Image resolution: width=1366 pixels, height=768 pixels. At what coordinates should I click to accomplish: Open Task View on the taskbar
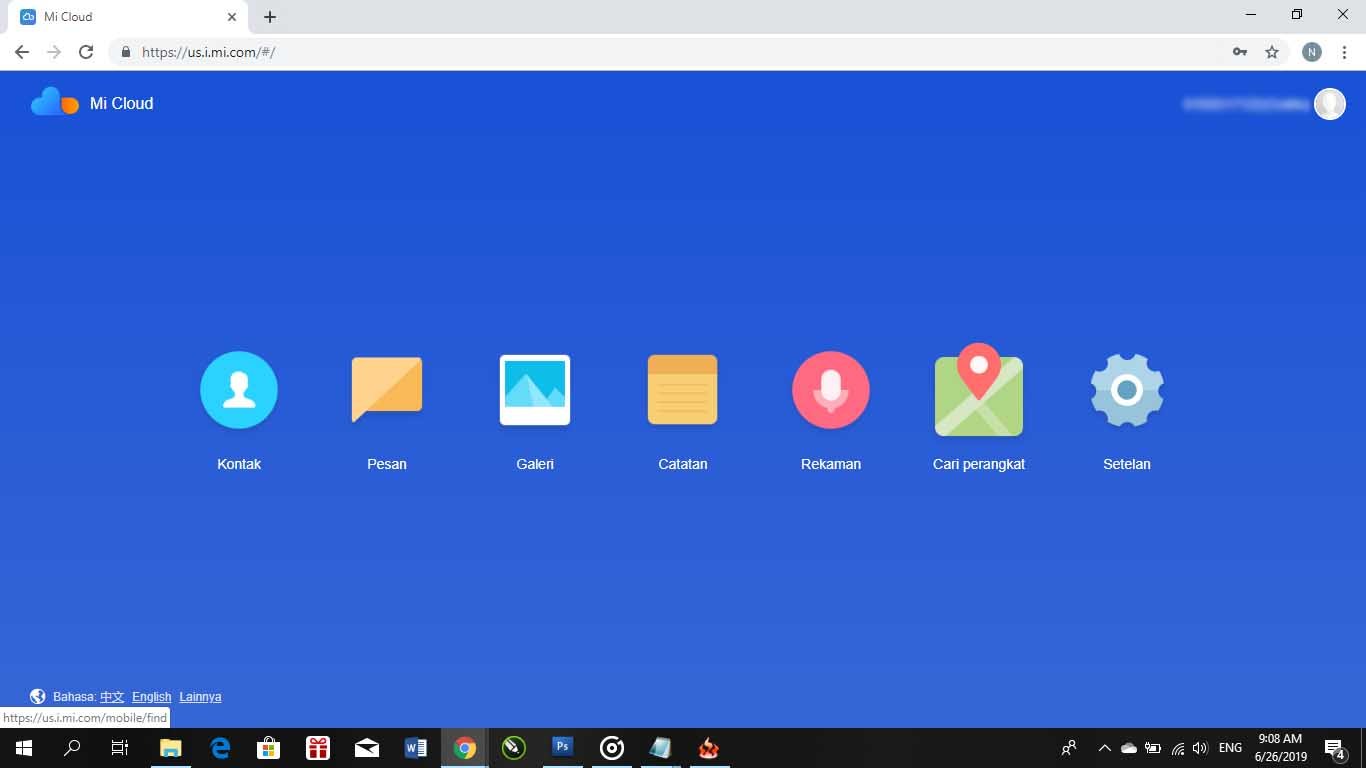point(120,748)
